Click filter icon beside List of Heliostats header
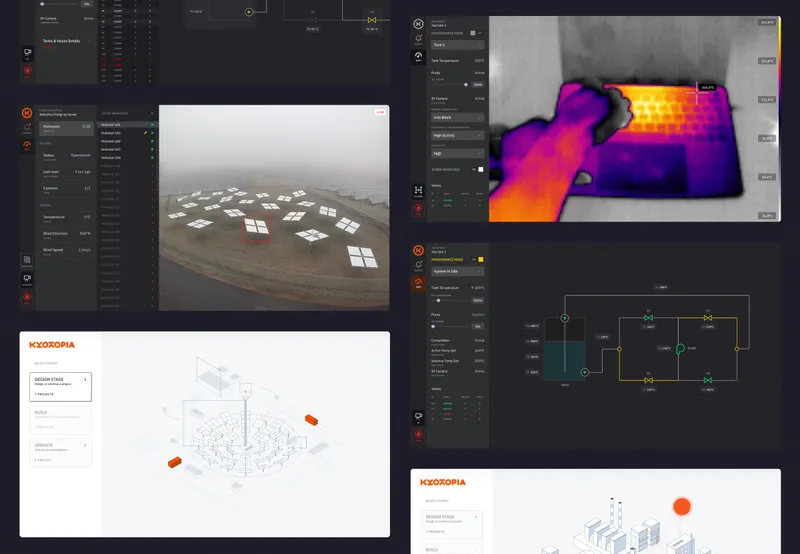Image resolution: width=800 pixels, height=554 pixels. (152, 113)
